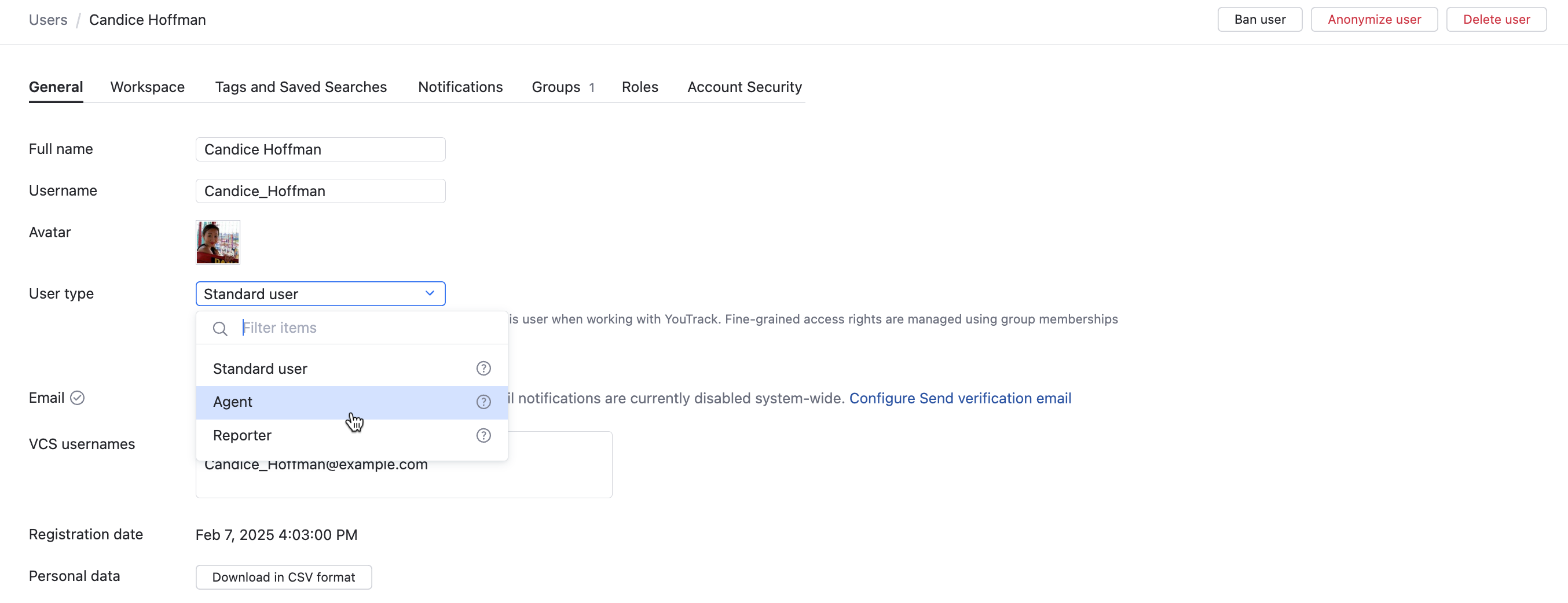Open the Tags and Saved Searches tab

301,87
